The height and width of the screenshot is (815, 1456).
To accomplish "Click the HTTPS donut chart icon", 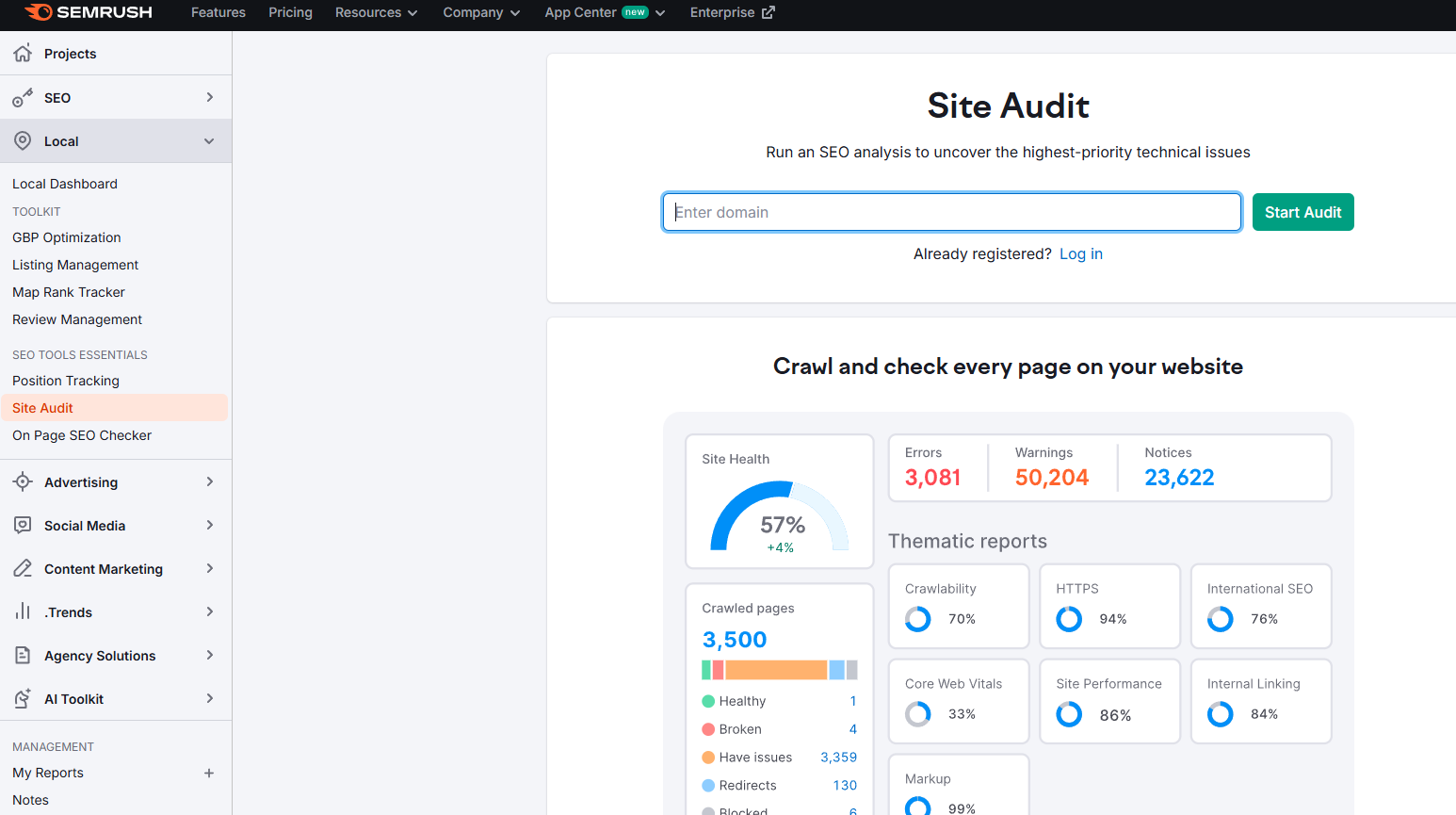I will [1069, 619].
